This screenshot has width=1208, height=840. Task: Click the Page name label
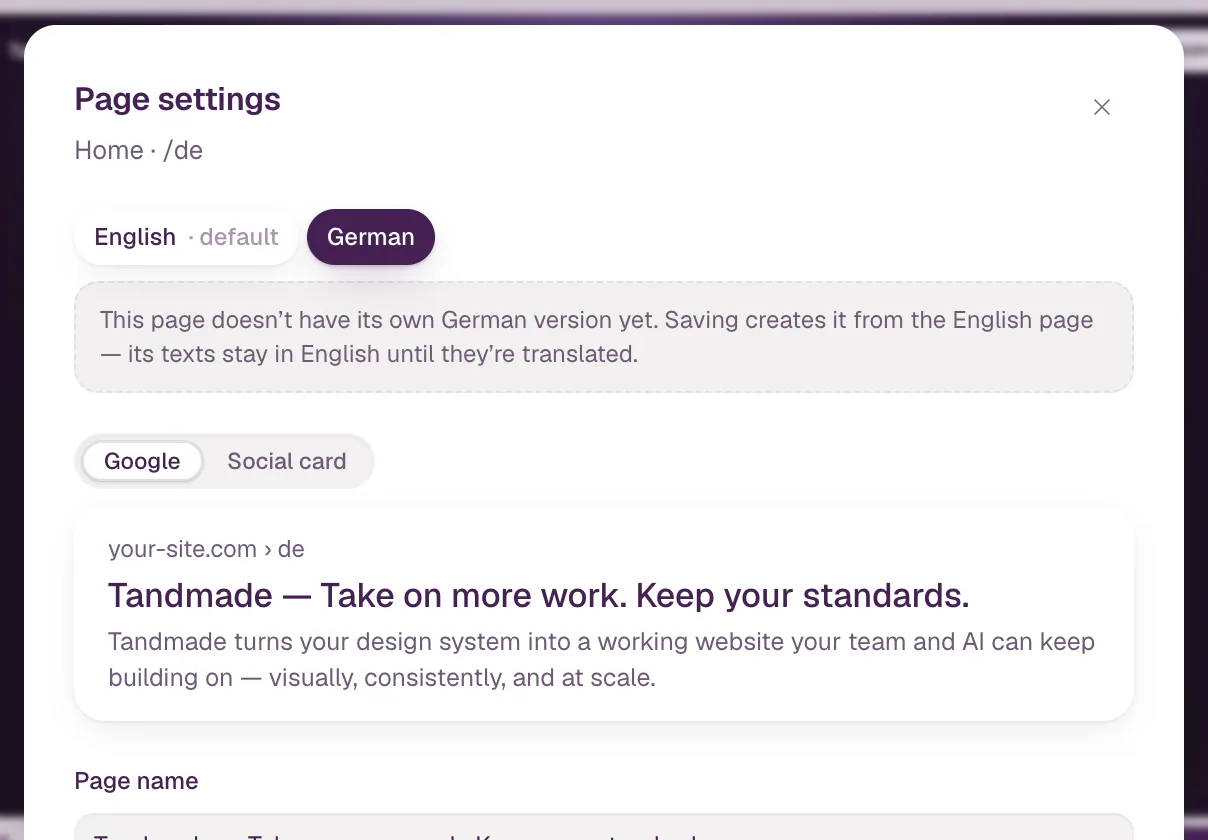[x=137, y=781]
